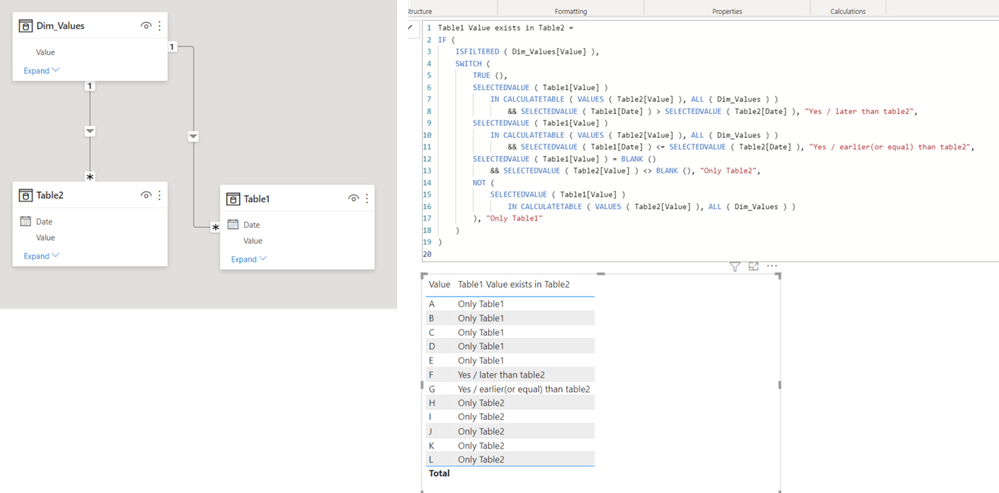Click formula line 1 with measure name
Image resolution: width=999 pixels, height=493 pixels.
click(x=506, y=28)
